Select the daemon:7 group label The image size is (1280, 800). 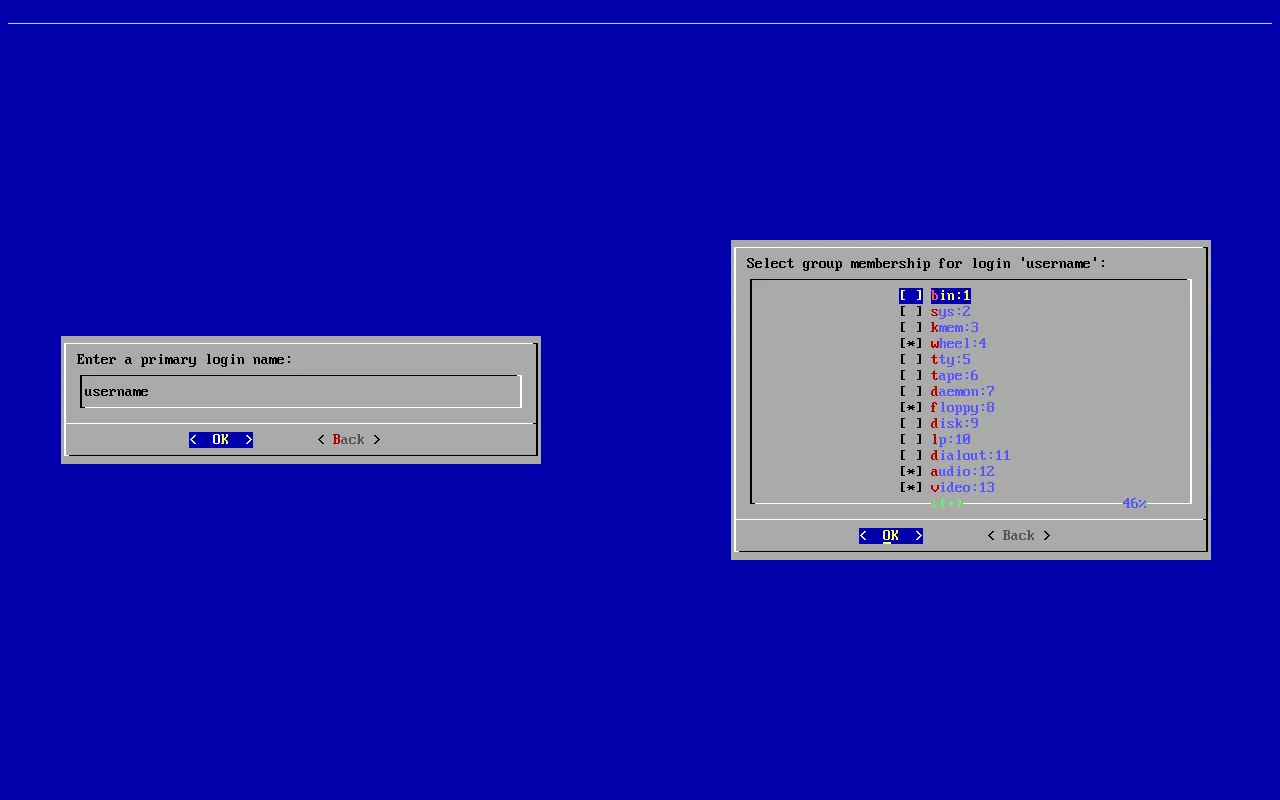963,392
